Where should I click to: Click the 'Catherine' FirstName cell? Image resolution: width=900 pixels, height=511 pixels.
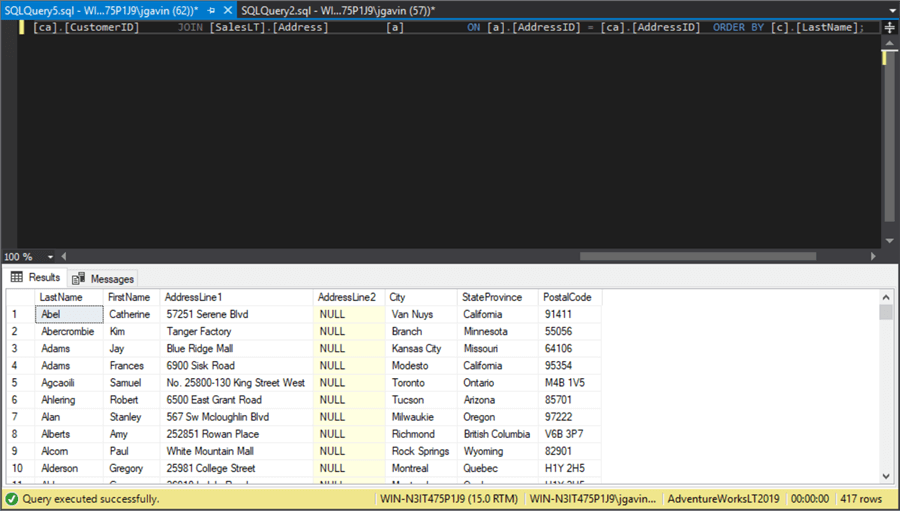point(131,314)
